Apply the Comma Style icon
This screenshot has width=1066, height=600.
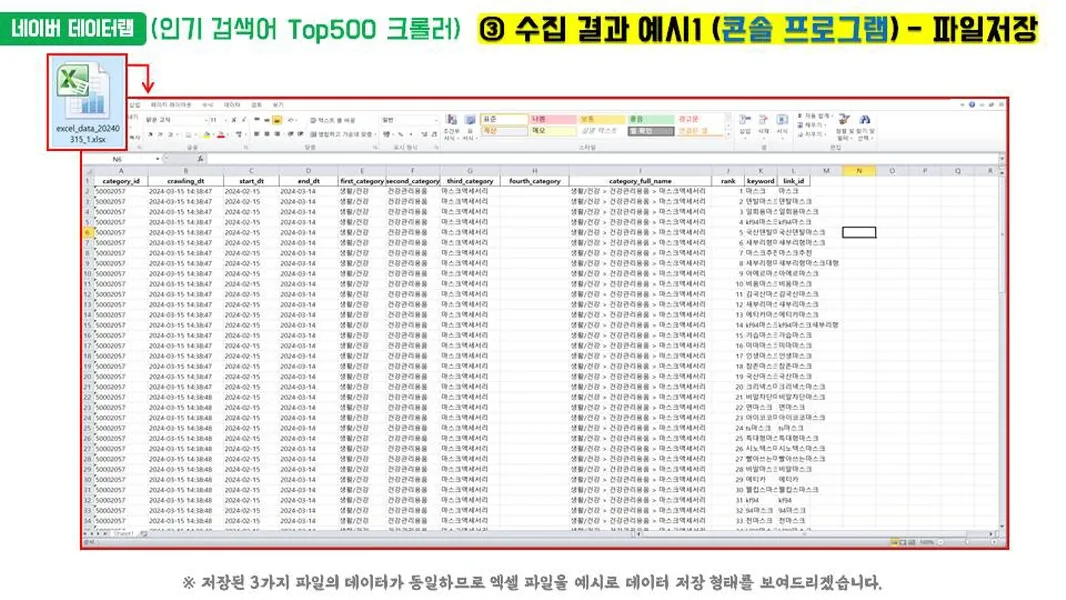tap(411, 135)
